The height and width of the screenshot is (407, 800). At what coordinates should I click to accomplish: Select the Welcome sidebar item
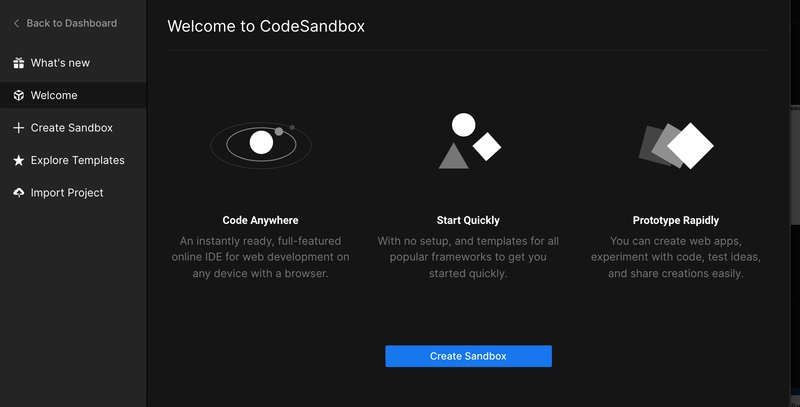coord(73,95)
